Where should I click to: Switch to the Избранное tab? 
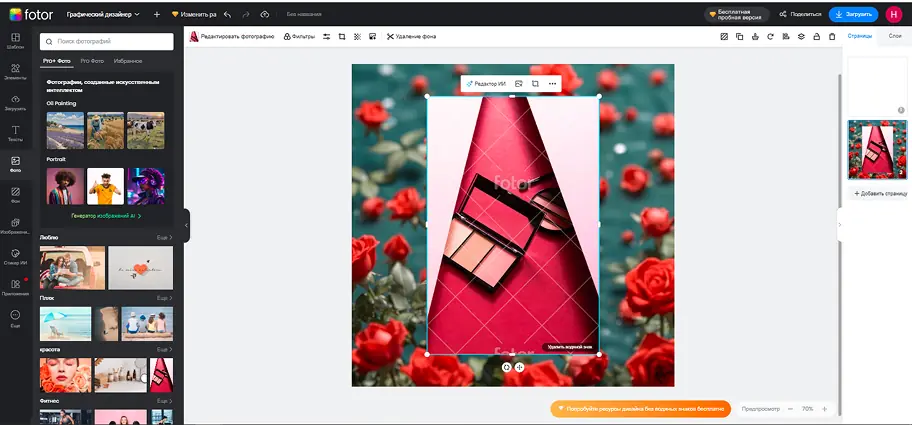(128, 61)
